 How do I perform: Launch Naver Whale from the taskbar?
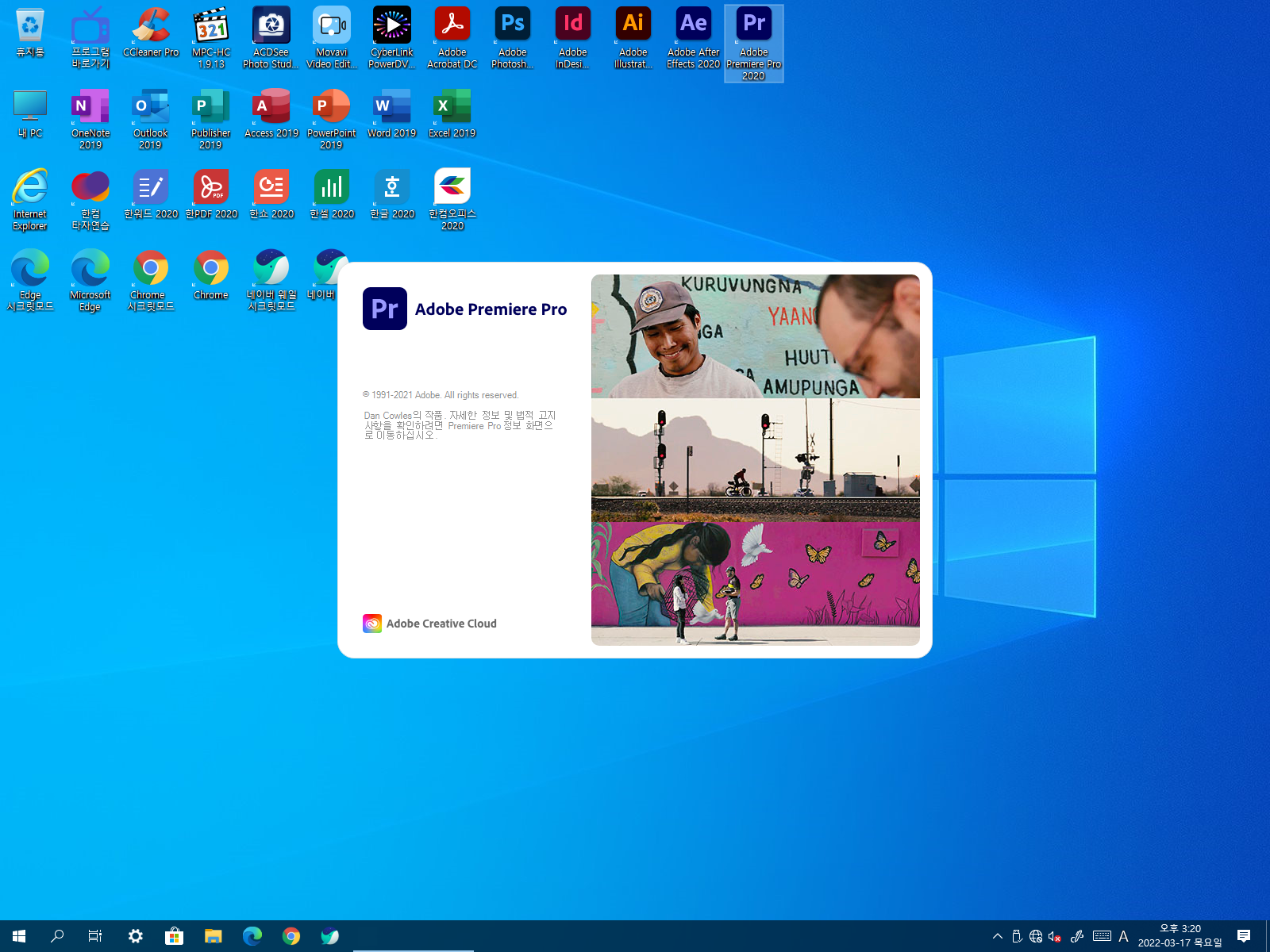[329, 936]
